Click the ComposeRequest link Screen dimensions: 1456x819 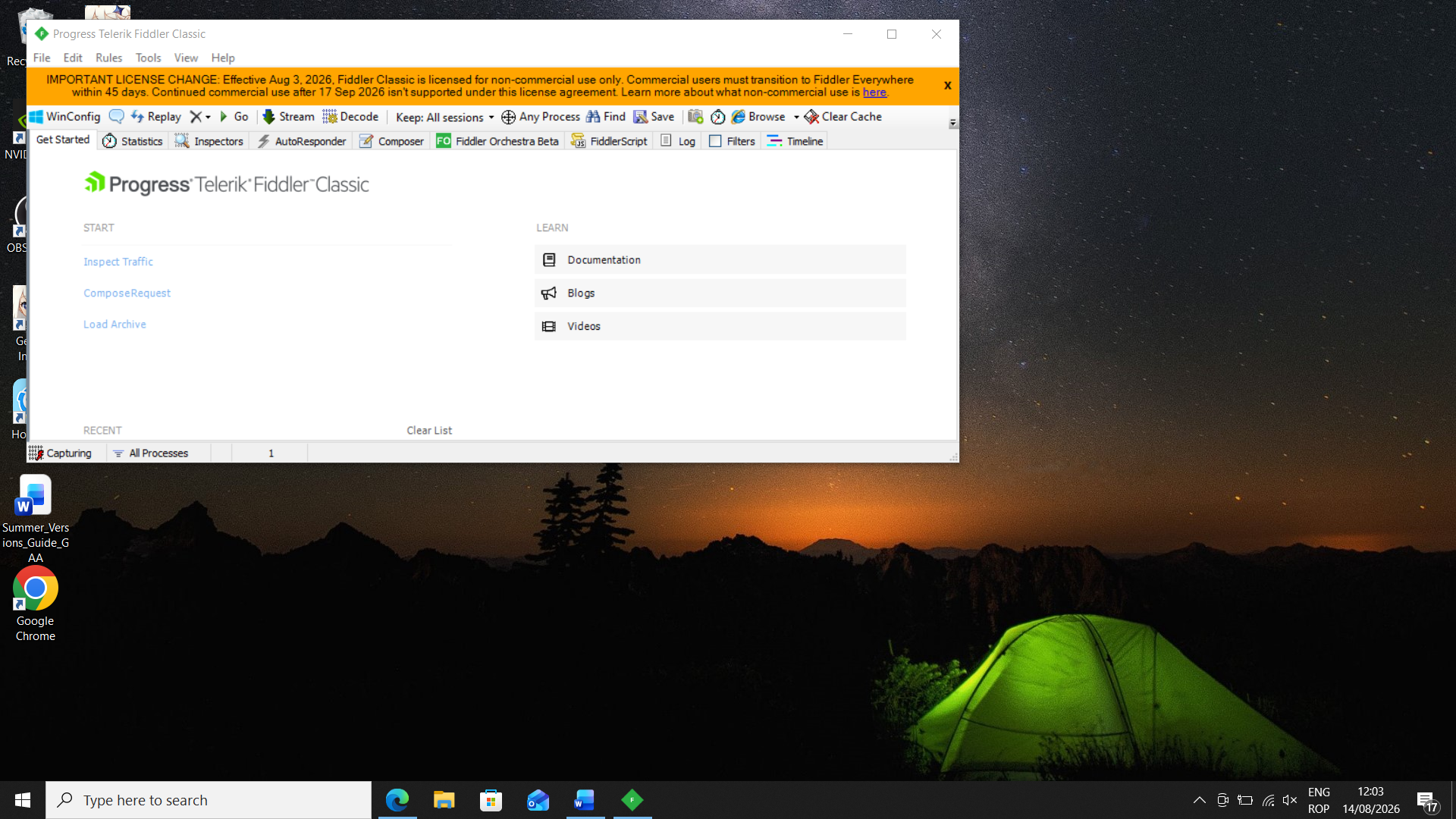(x=127, y=293)
